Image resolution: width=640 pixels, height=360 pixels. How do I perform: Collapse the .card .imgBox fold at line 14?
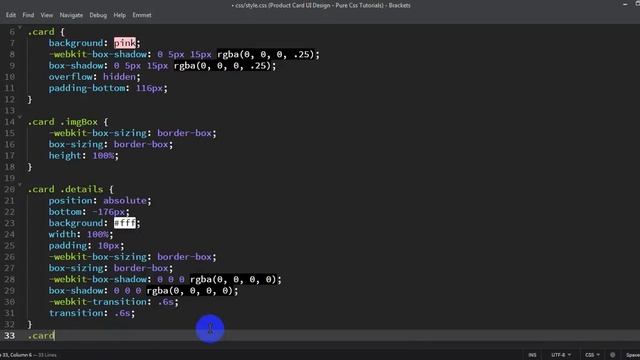coord(20,117)
